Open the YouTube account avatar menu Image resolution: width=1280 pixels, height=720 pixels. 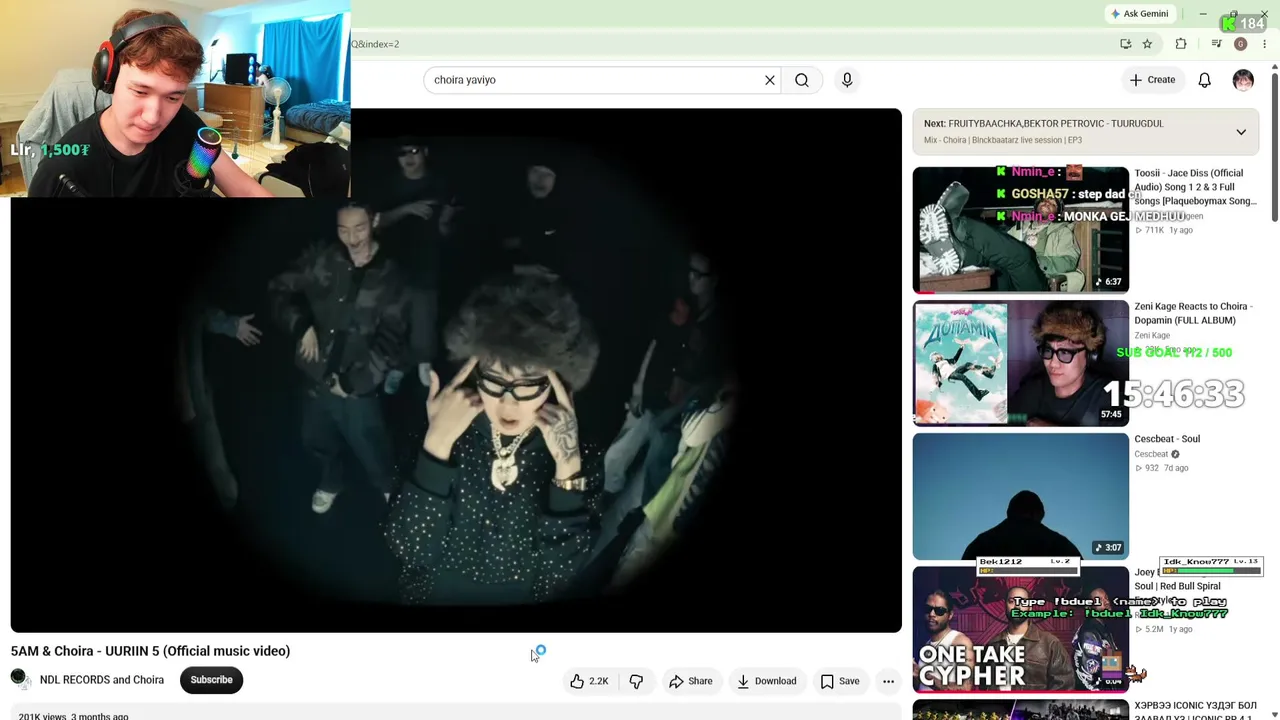1243,80
